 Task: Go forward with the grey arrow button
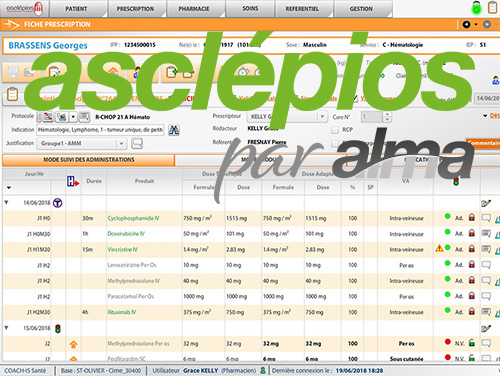coord(487,24)
